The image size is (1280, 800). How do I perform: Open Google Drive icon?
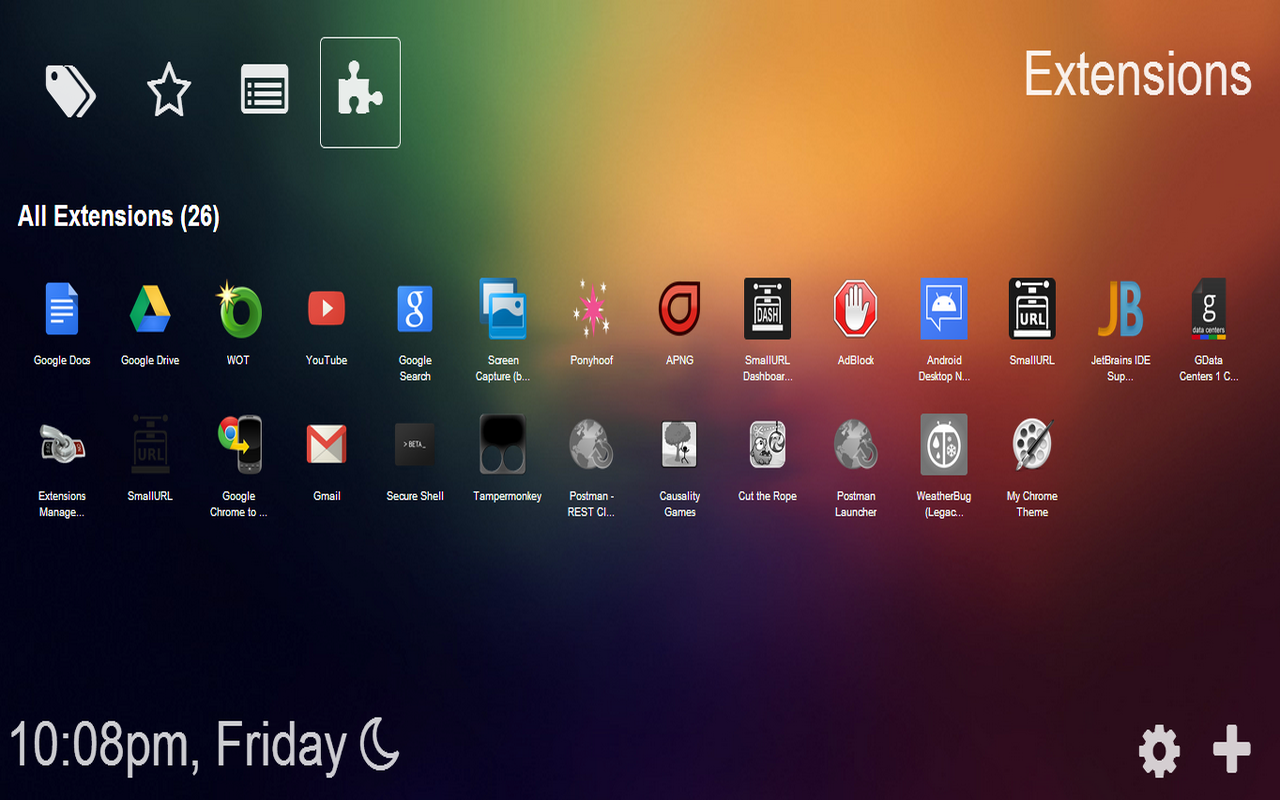tap(150, 308)
